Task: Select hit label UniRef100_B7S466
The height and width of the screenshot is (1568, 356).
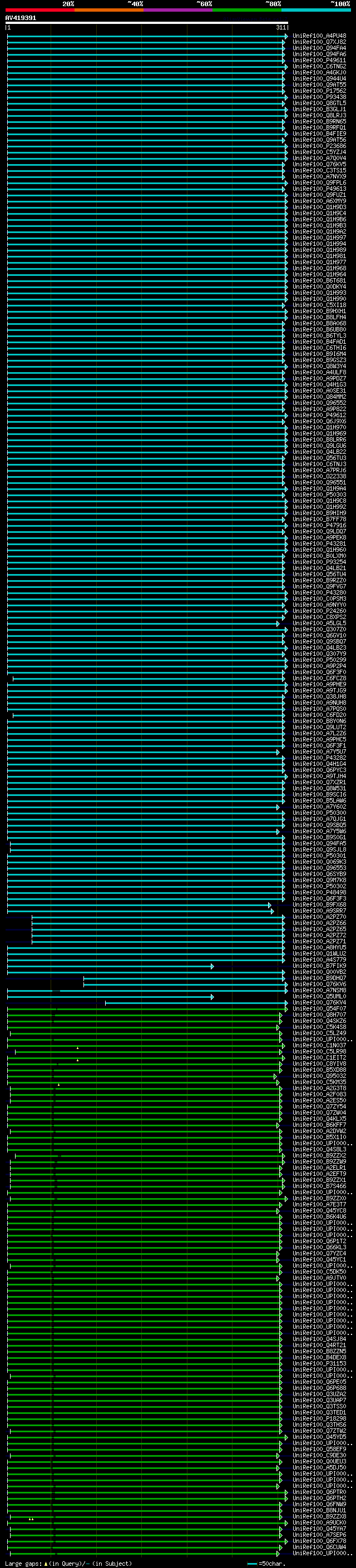Action: (x=319, y=1186)
